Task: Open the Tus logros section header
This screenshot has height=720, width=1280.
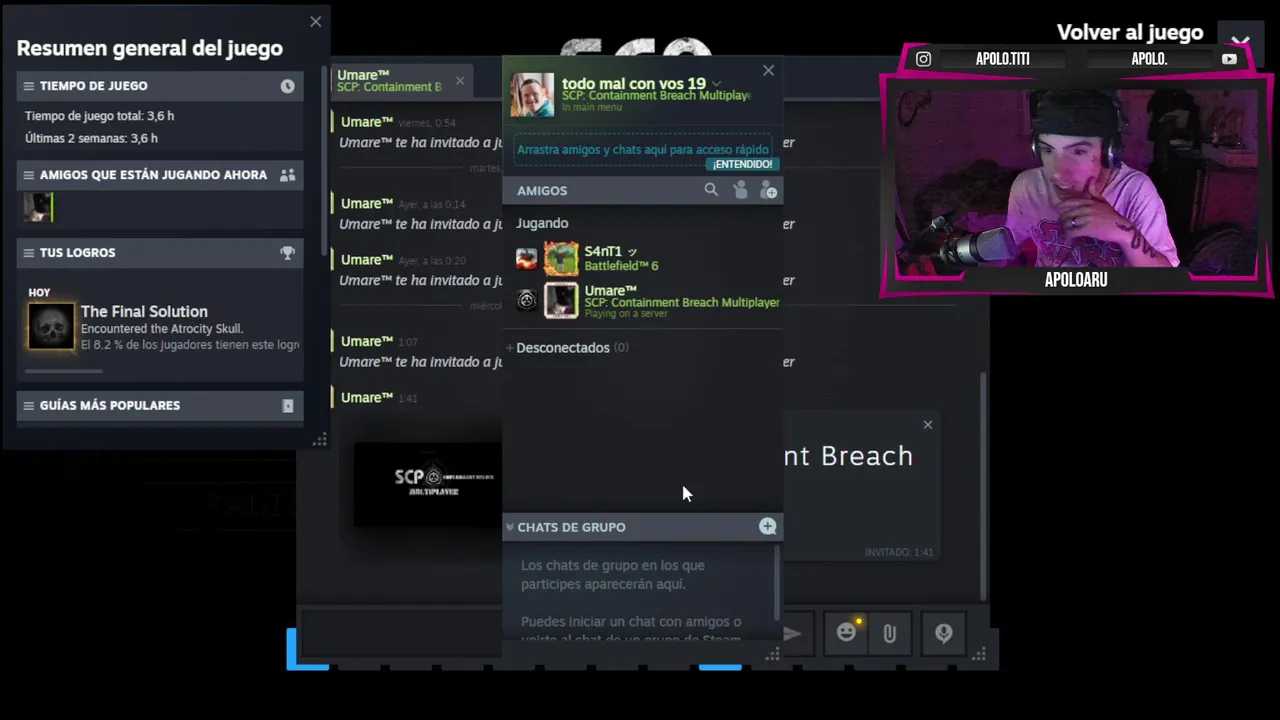Action: click(160, 253)
